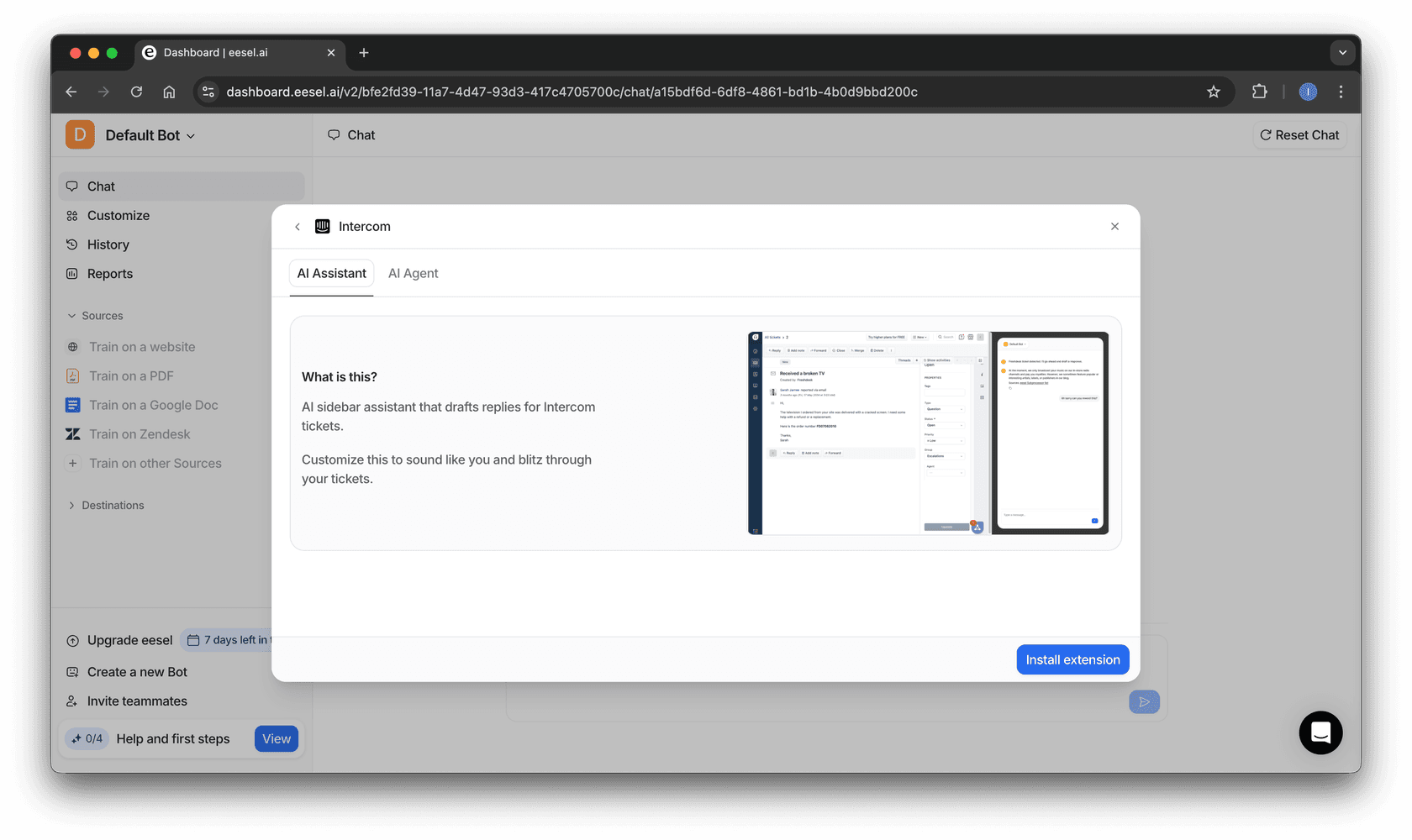Click the Invite teammates person icon
Viewport: 1412px width, 840px height.
point(72,701)
